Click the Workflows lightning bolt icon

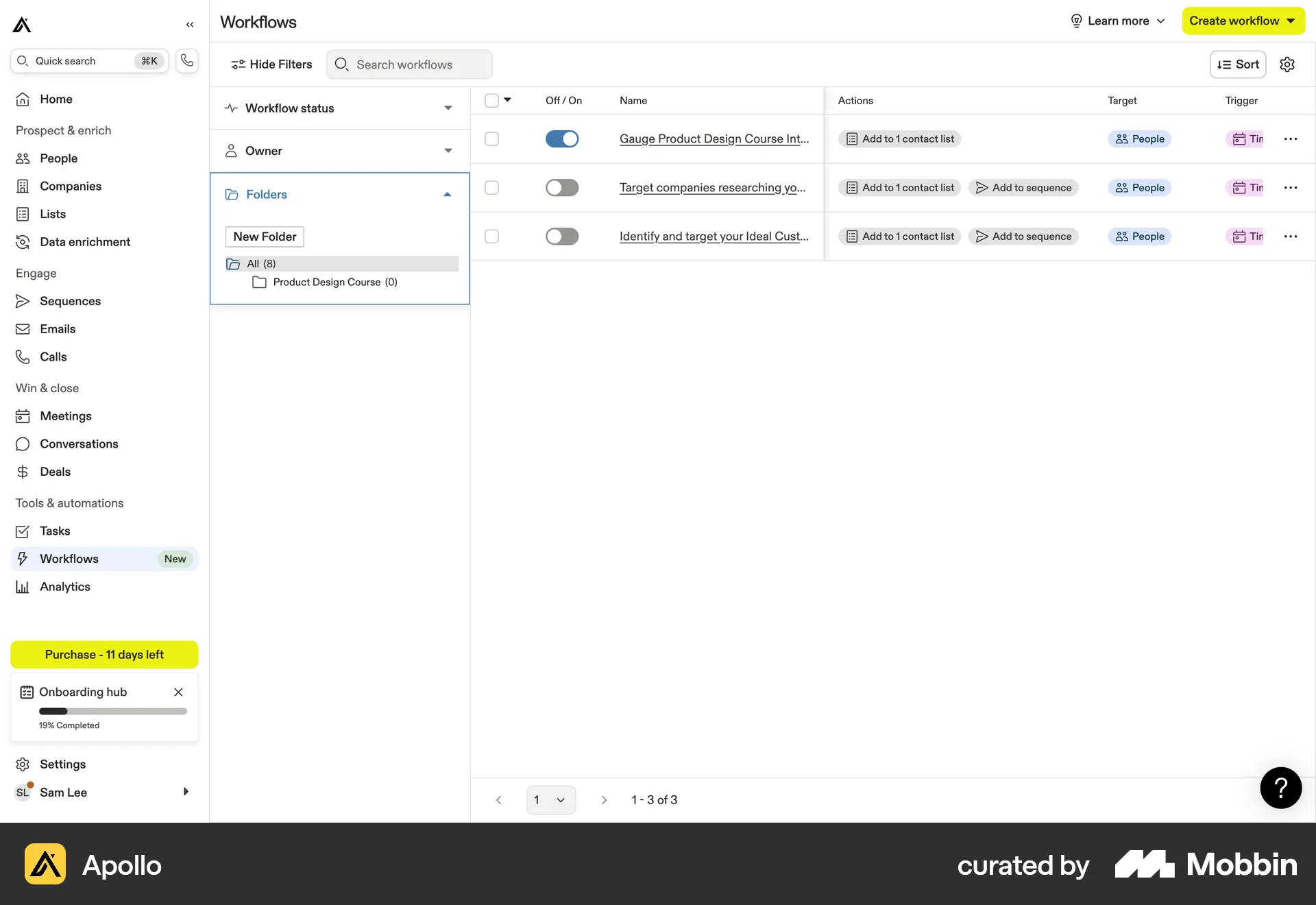point(23,558)
